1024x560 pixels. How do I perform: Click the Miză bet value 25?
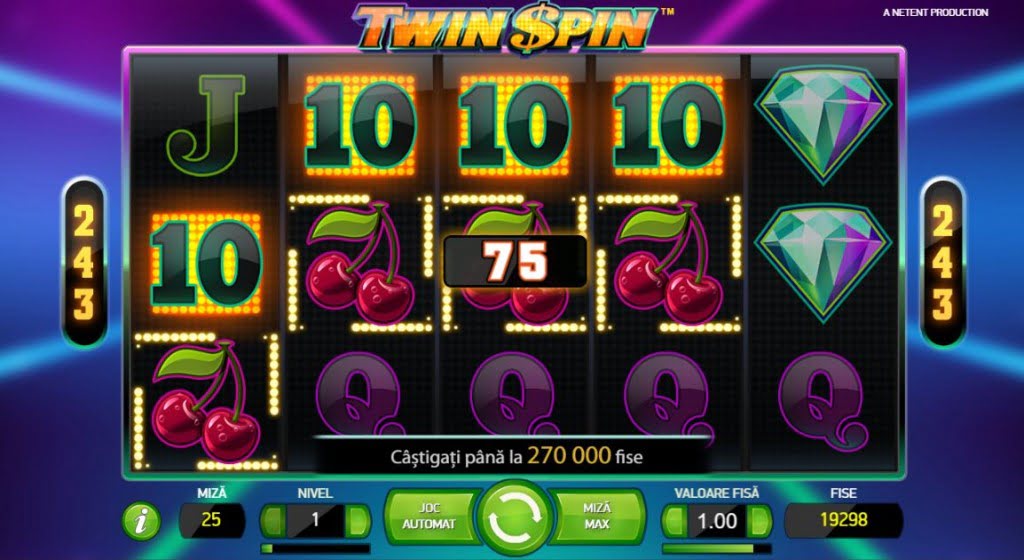point(212,520)
